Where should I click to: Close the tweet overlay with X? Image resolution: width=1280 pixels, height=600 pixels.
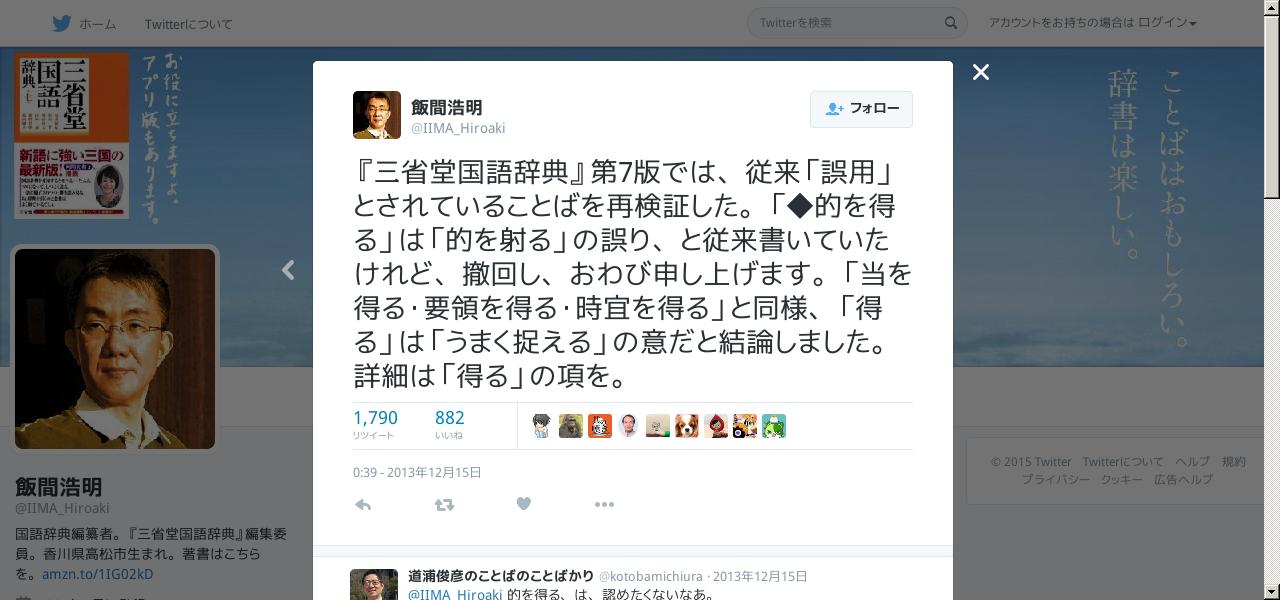tap(981, 72)
